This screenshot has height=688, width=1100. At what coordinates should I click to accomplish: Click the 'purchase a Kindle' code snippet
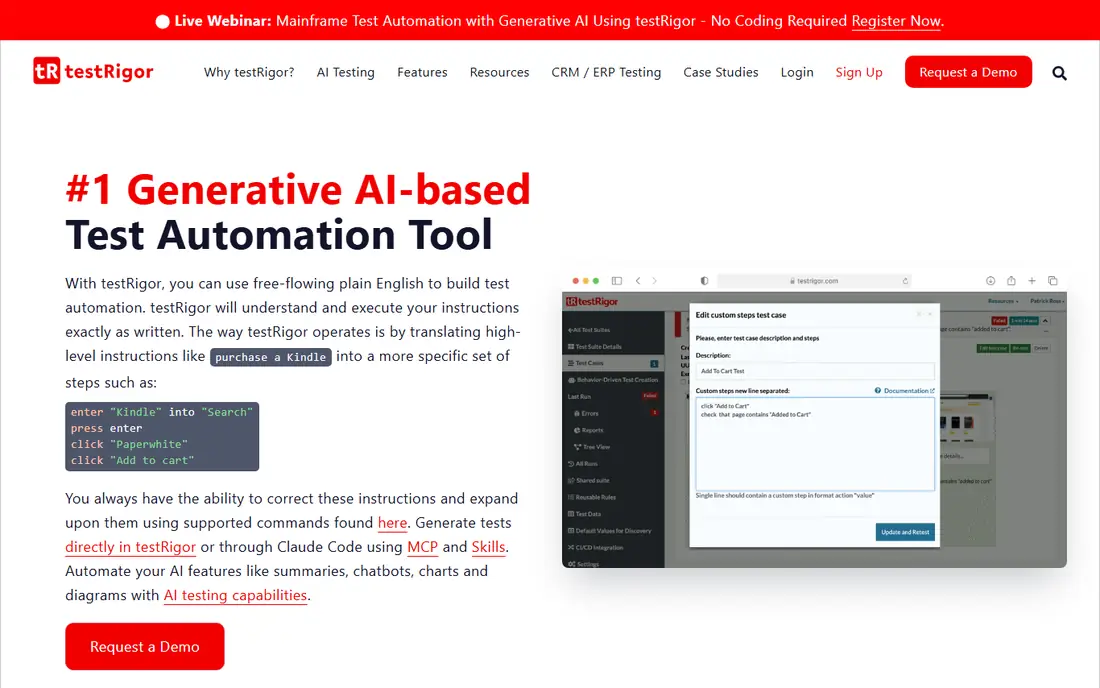click(x=271, y=357)
